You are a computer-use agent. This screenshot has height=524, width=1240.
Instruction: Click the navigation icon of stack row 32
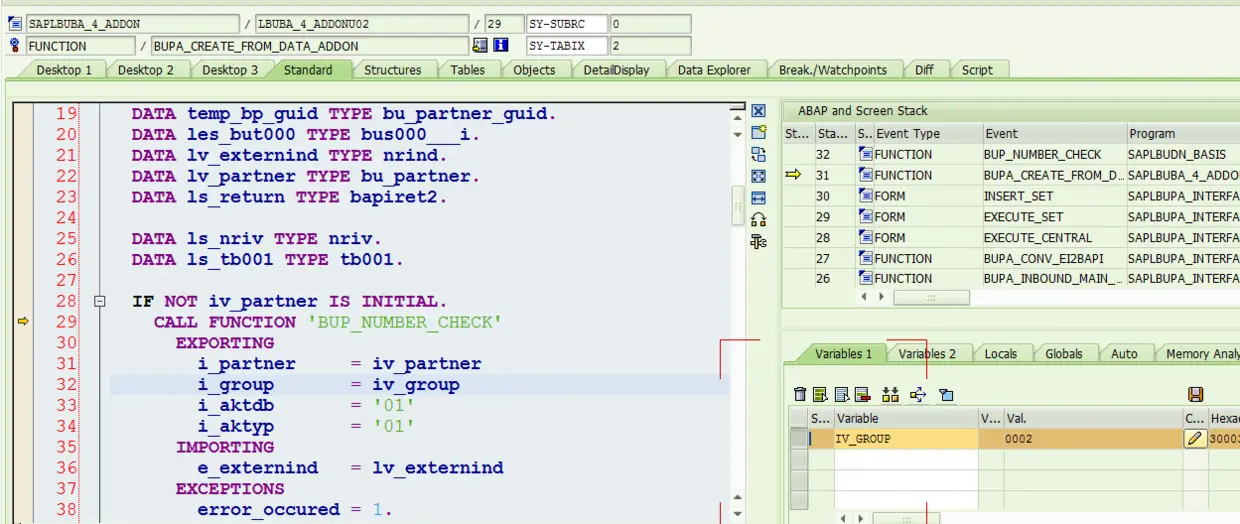tap(865, 154)
